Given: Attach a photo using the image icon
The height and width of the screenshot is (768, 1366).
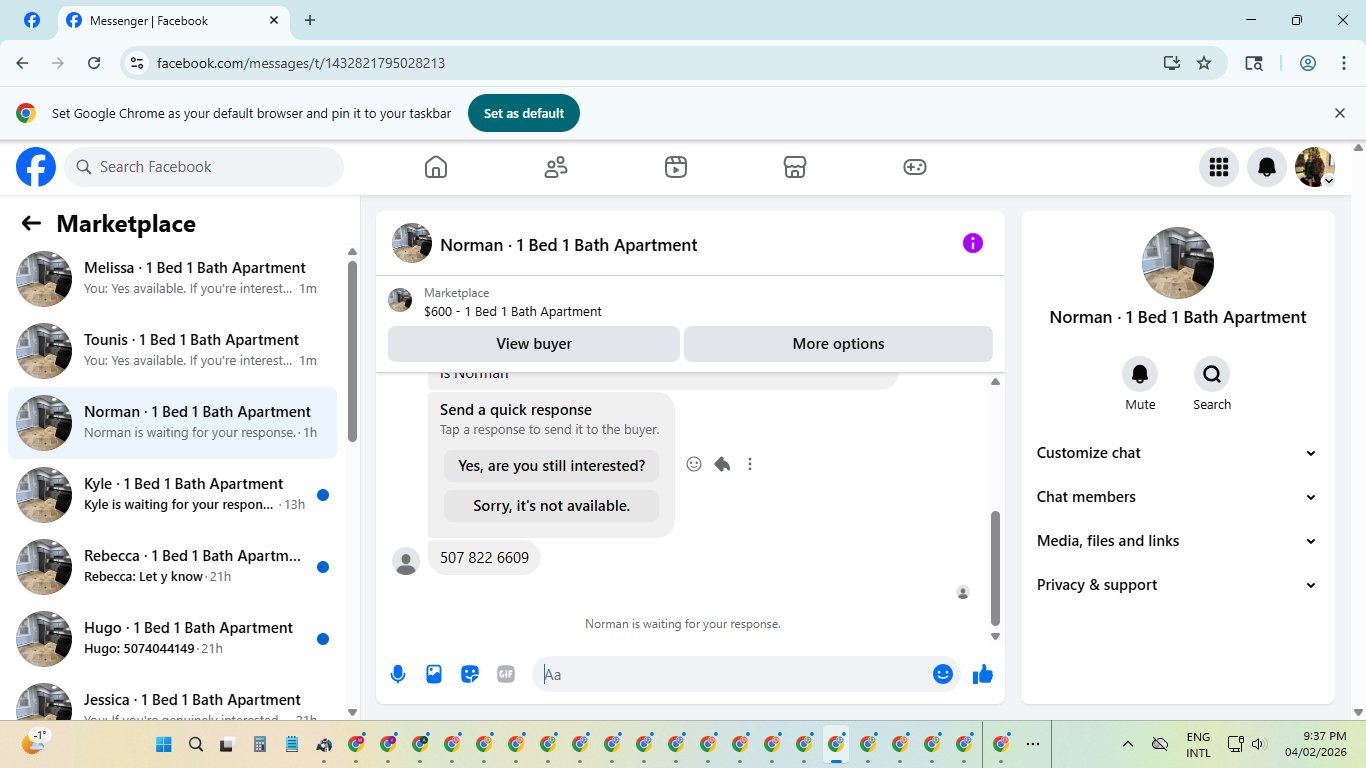Looking at the screenshot, I should [x=434, y=674].
